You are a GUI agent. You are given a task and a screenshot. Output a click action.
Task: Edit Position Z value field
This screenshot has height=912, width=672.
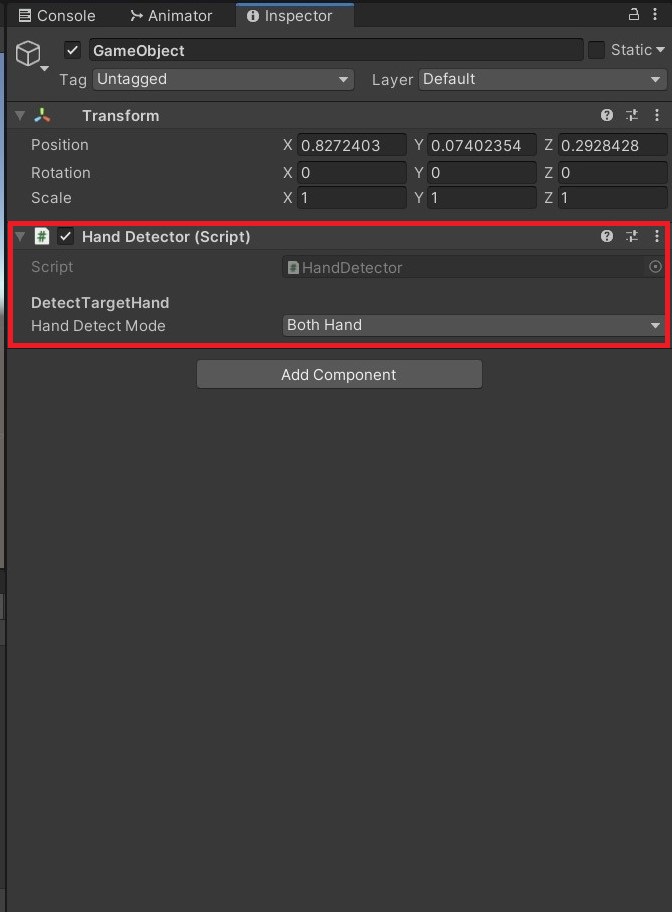(x=611, y=145)
